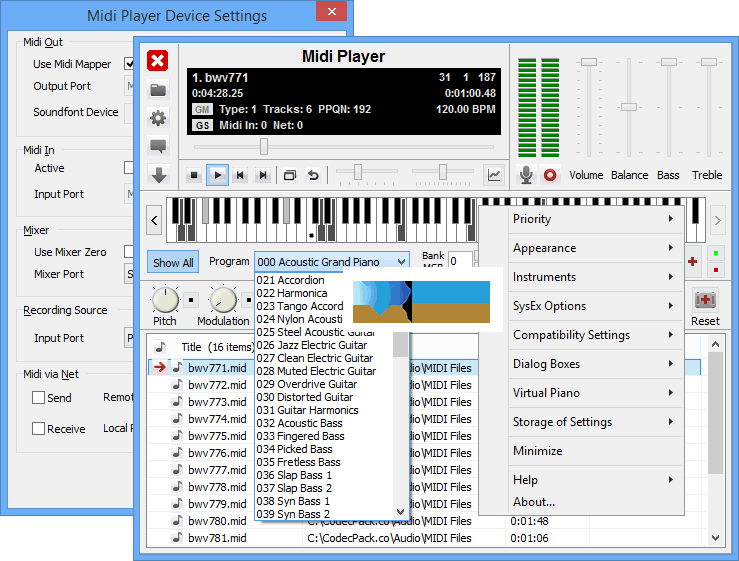The image size is (739, 561).
Task: Click the Reset first-aid icon
Action: click(705, 300)
